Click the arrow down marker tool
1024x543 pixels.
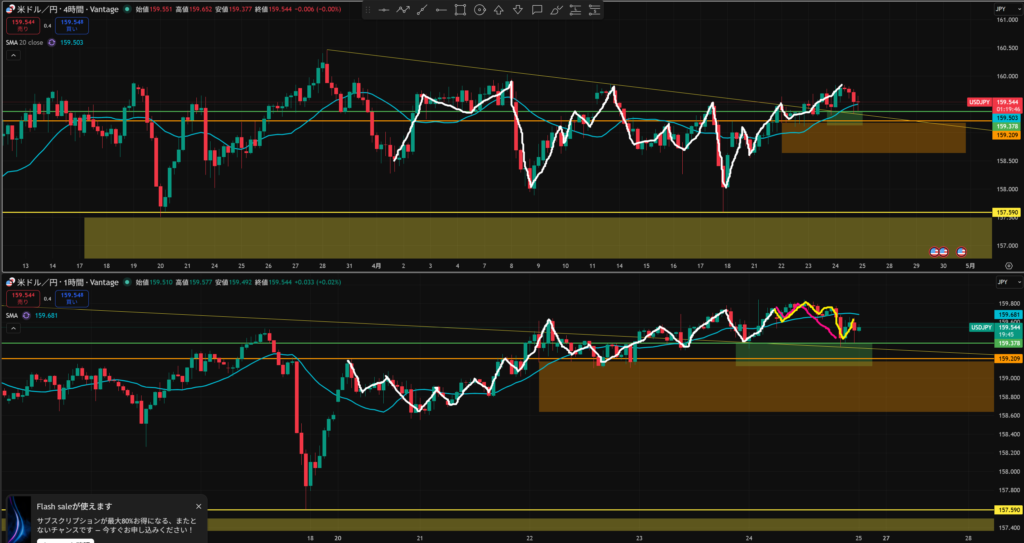518,10
